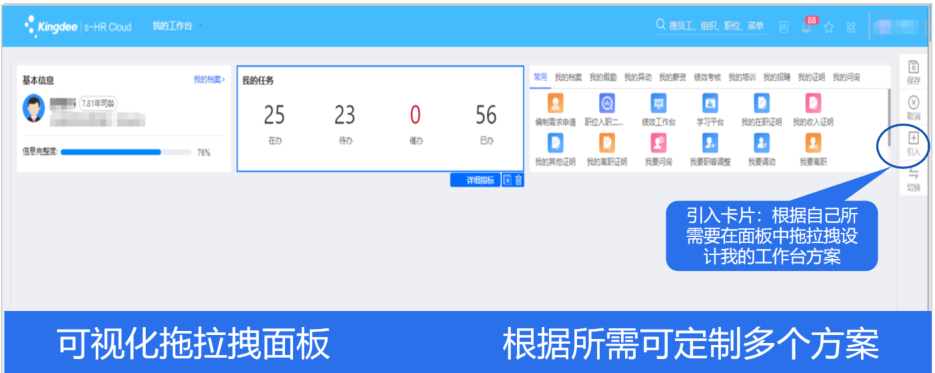Viewport: 935px width, 373px height.
Task: Click the header search field for 员工、组织
Action: tap(710, 26)
